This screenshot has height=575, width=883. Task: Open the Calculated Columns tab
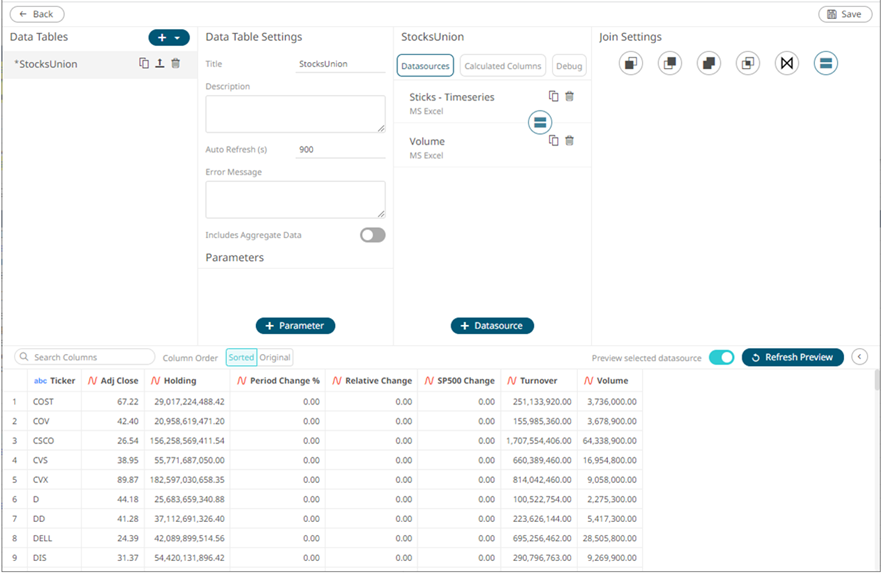click(503, 66)
